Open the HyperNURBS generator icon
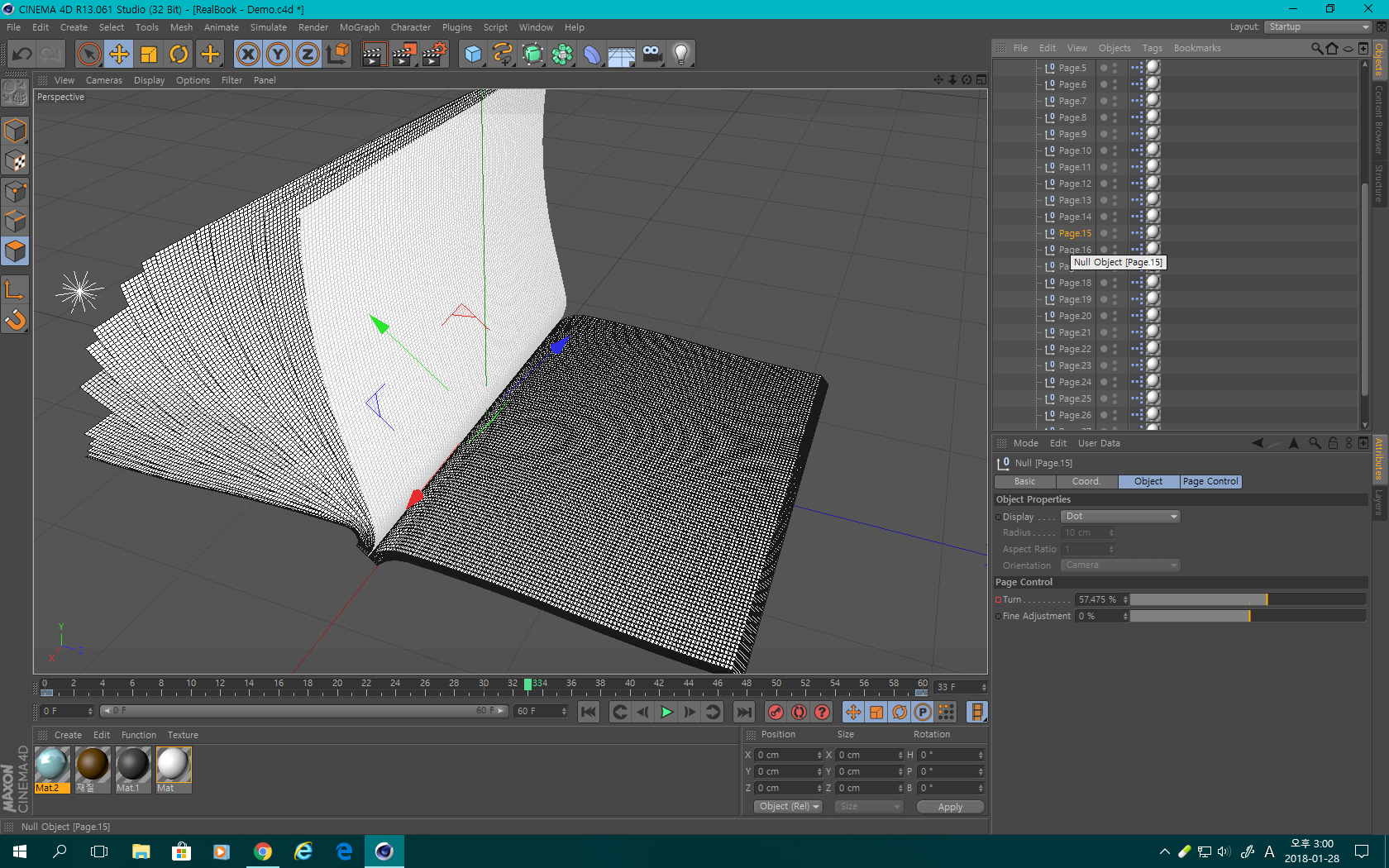The image size is (1389, 868). (x=532, y=55)
